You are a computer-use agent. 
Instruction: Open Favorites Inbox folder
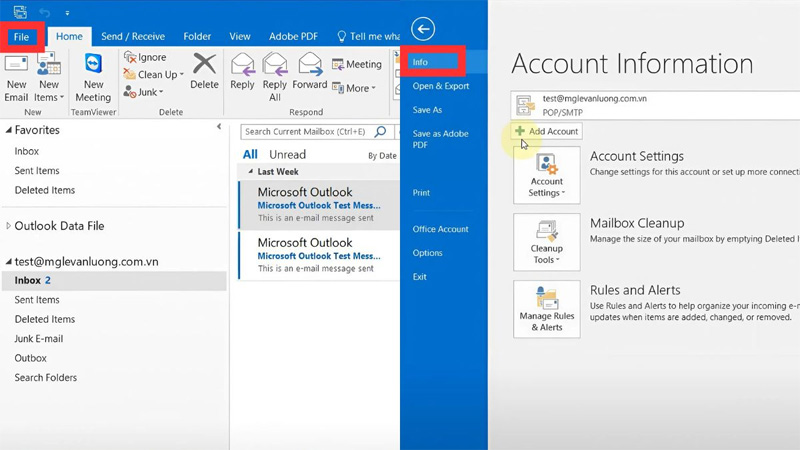[27, 152]
